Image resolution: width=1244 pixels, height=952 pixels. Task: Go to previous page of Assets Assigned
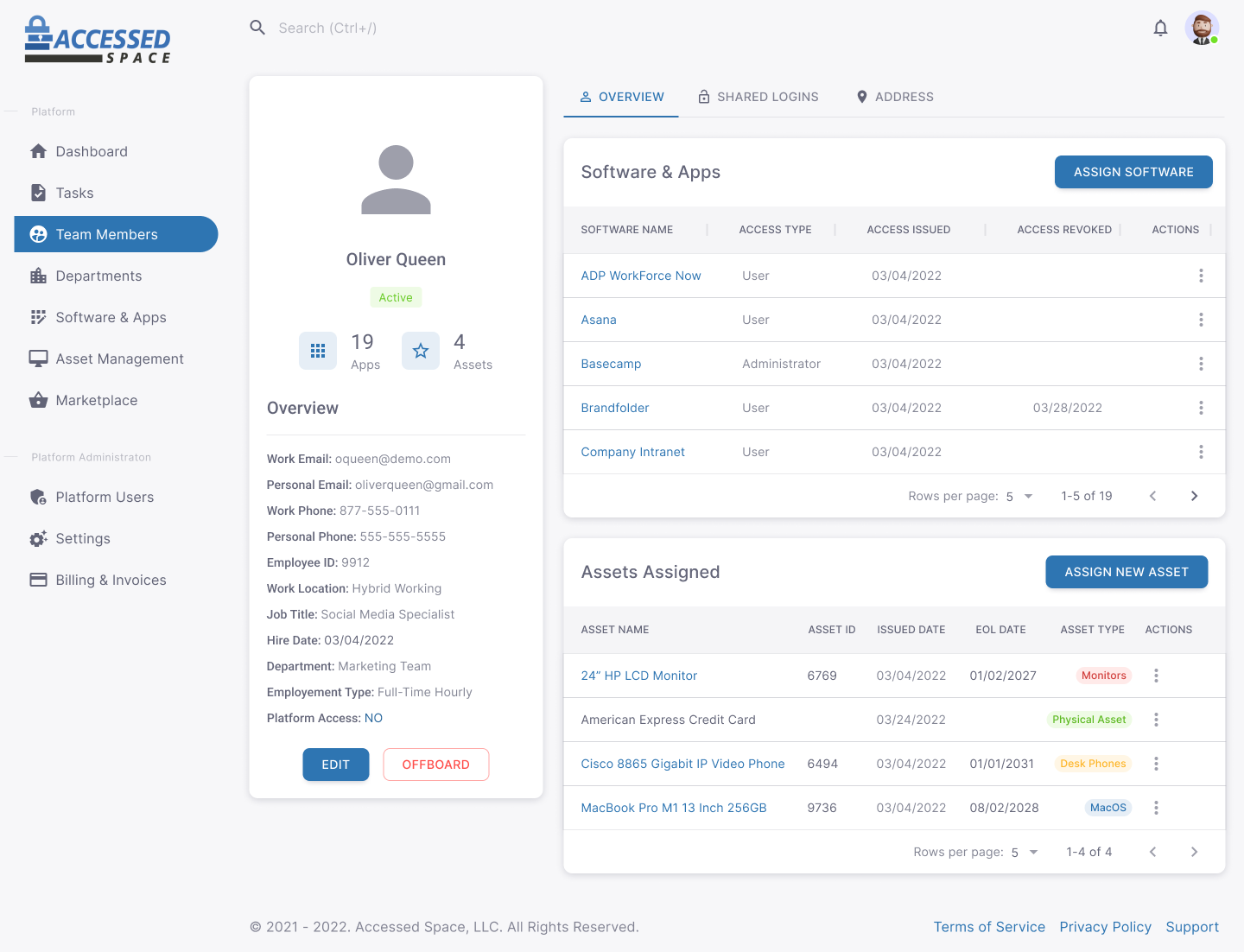1152,852
